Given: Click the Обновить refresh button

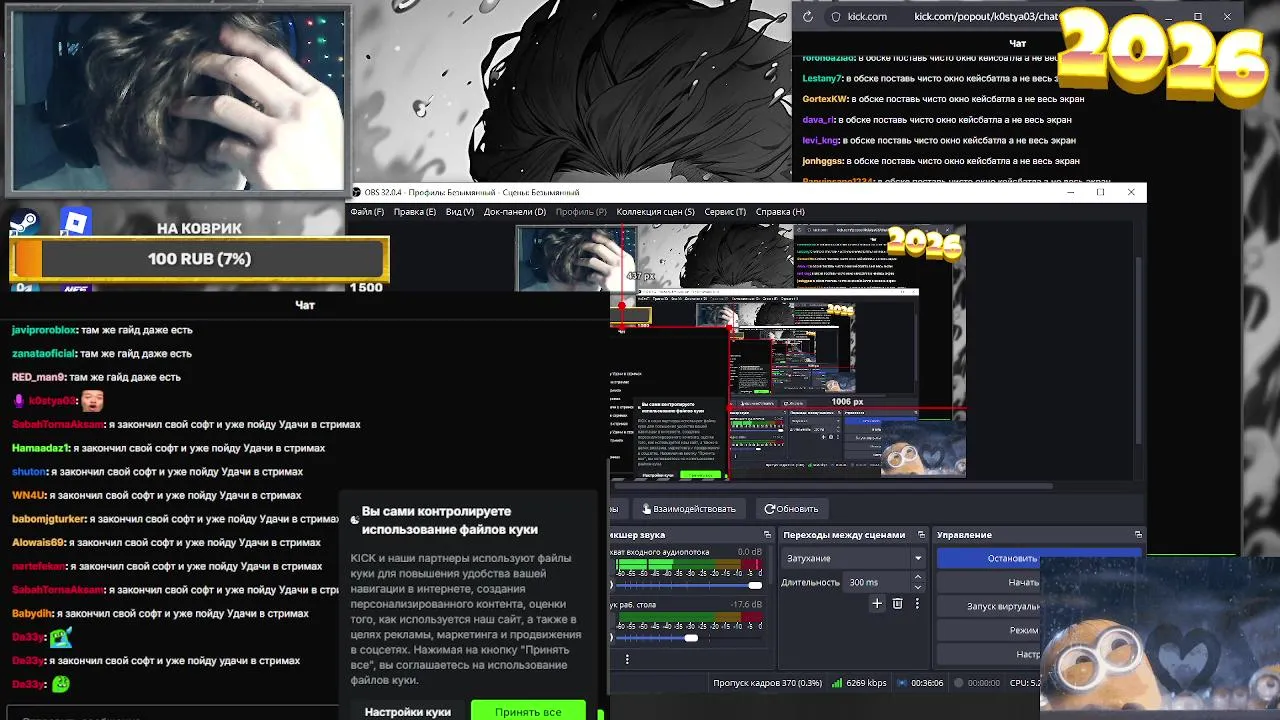Looking at the screenshot, I should click(791, 509).
